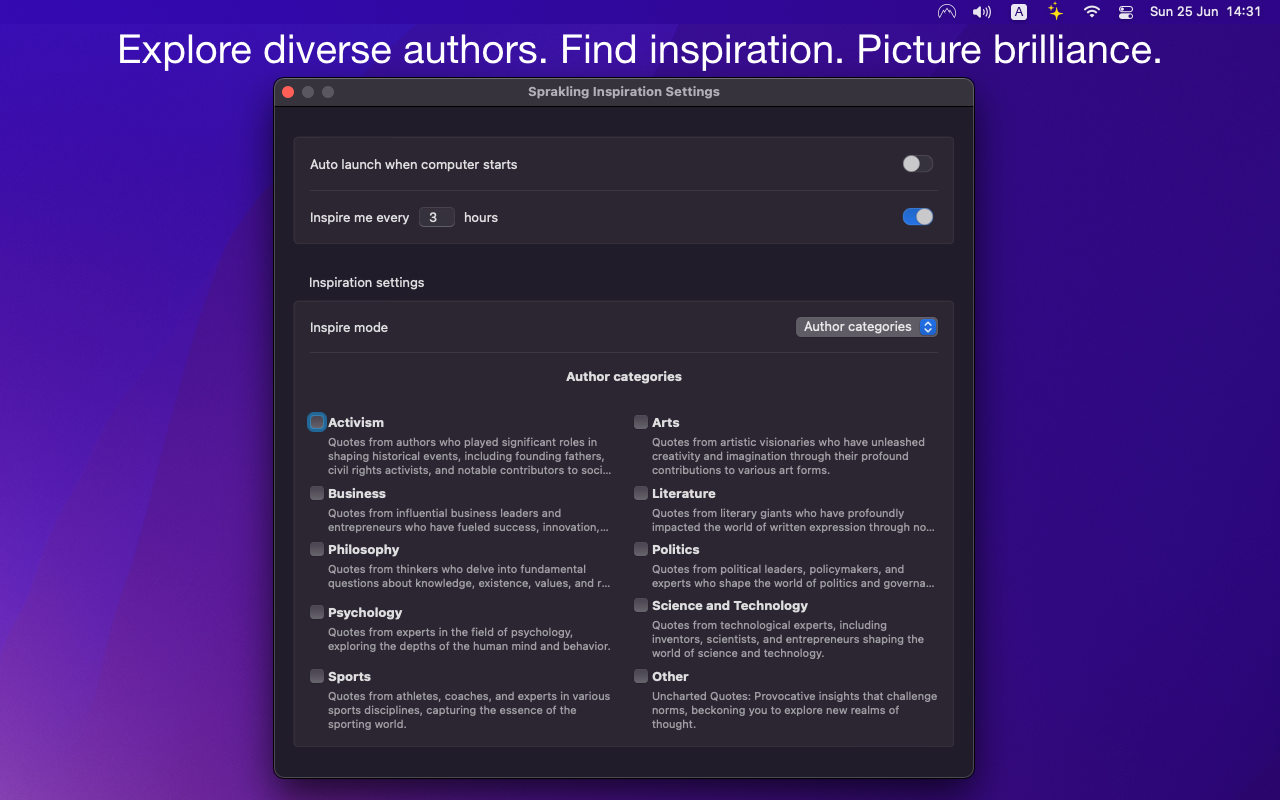Click the Inspiration settings section label
Screen dimensions: 1280x800
[366, 283]
